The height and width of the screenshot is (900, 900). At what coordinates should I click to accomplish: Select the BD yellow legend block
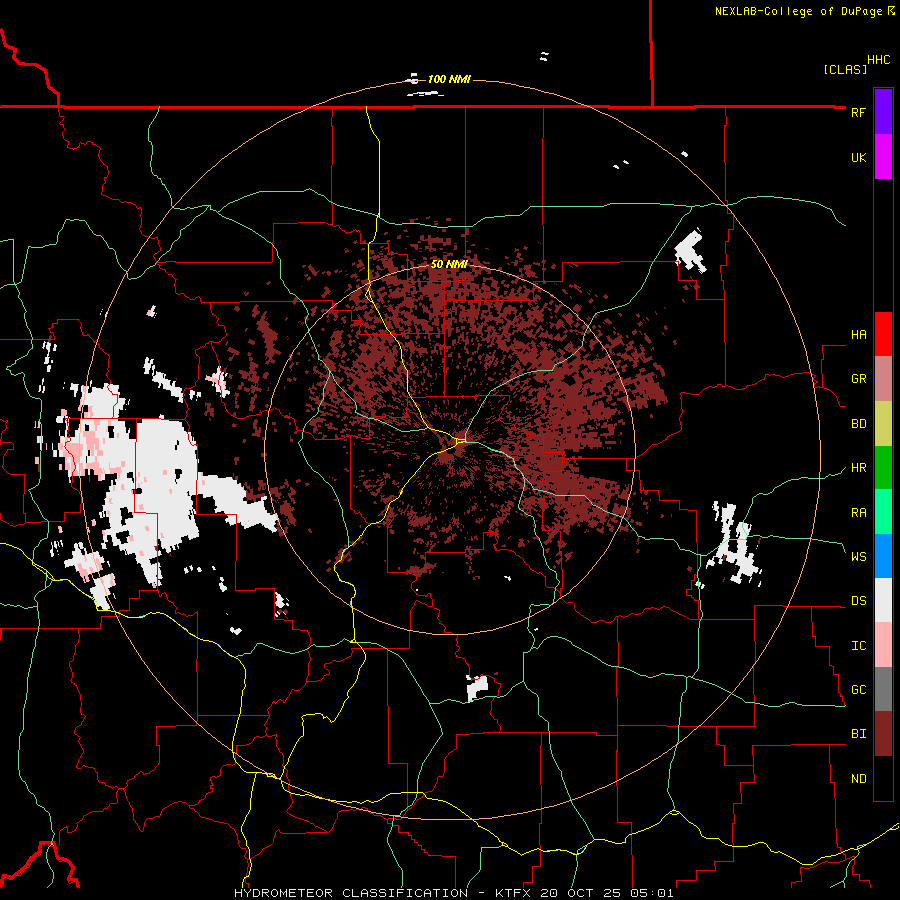click(883, 424)
